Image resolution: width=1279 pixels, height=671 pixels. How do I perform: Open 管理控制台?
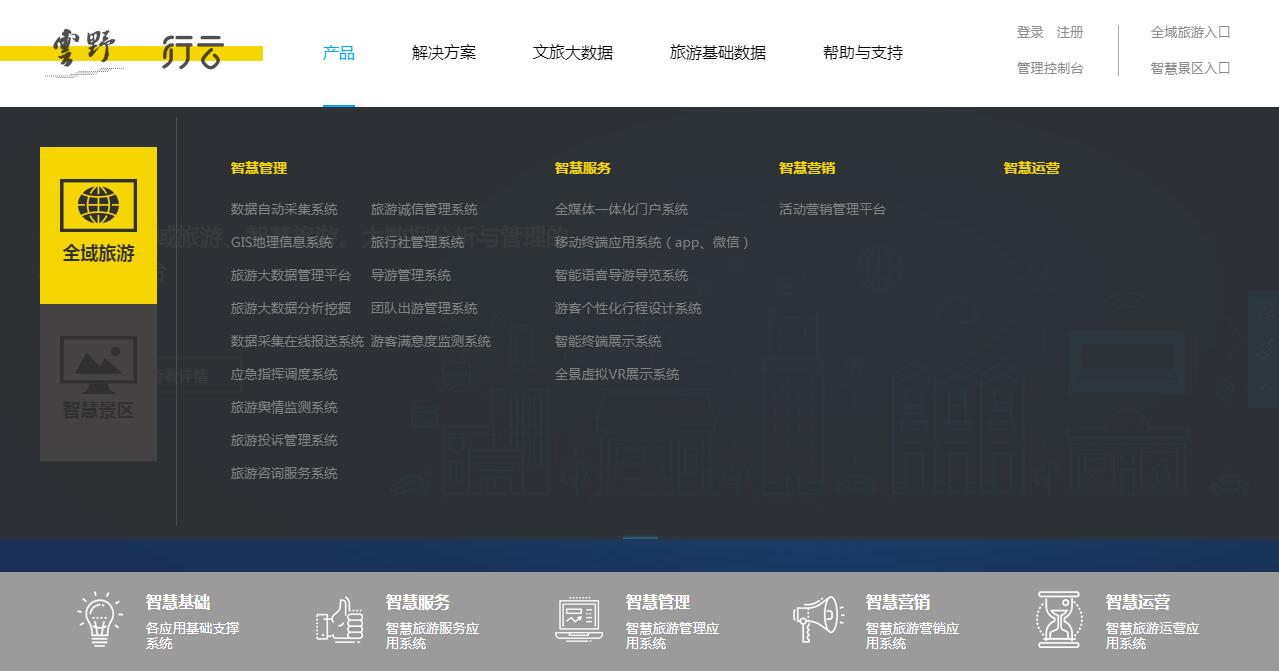(1050, 68)
